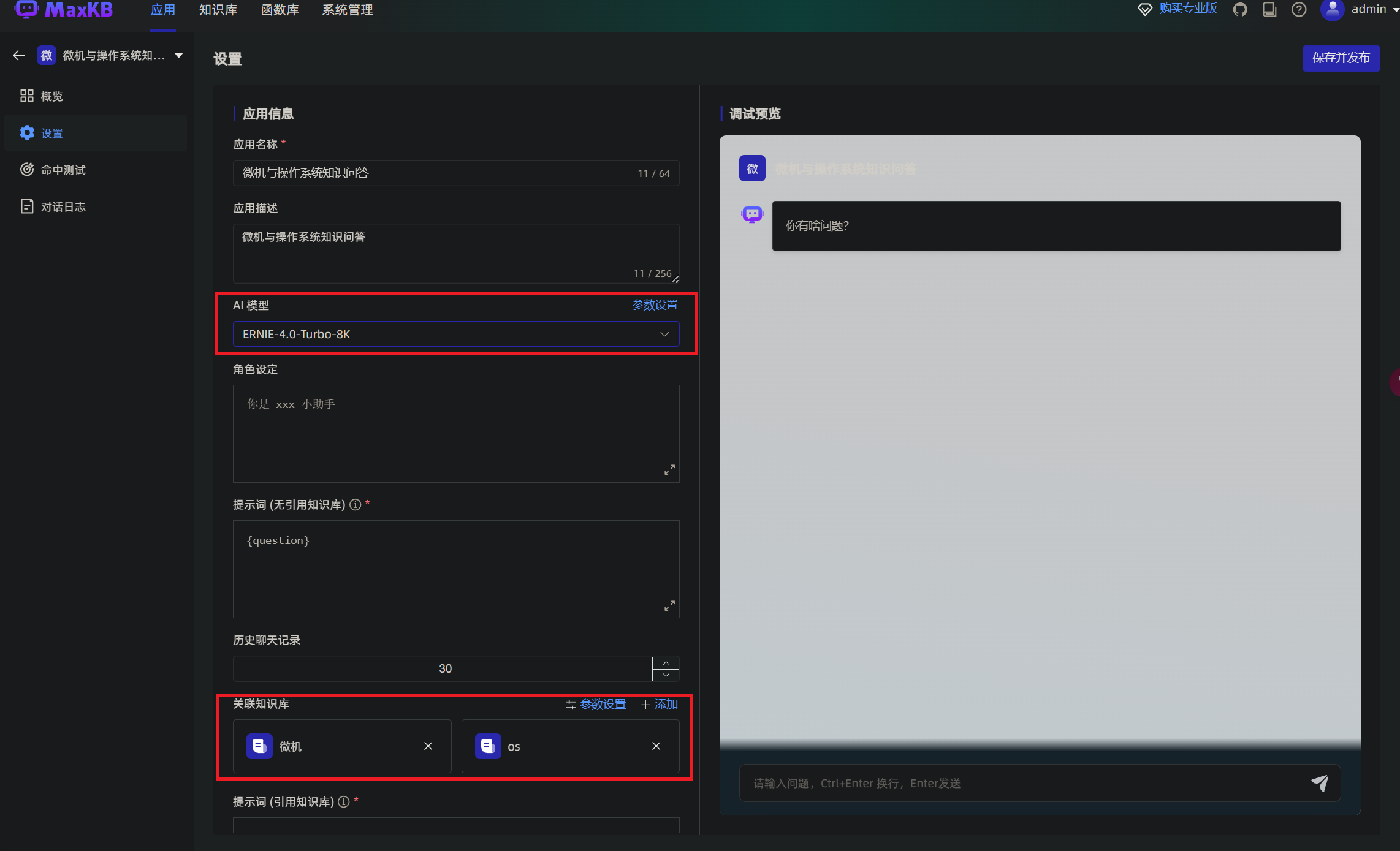1400x851 pixels.
Task: Open the documentation book icon
Action: coord(1269,10)
